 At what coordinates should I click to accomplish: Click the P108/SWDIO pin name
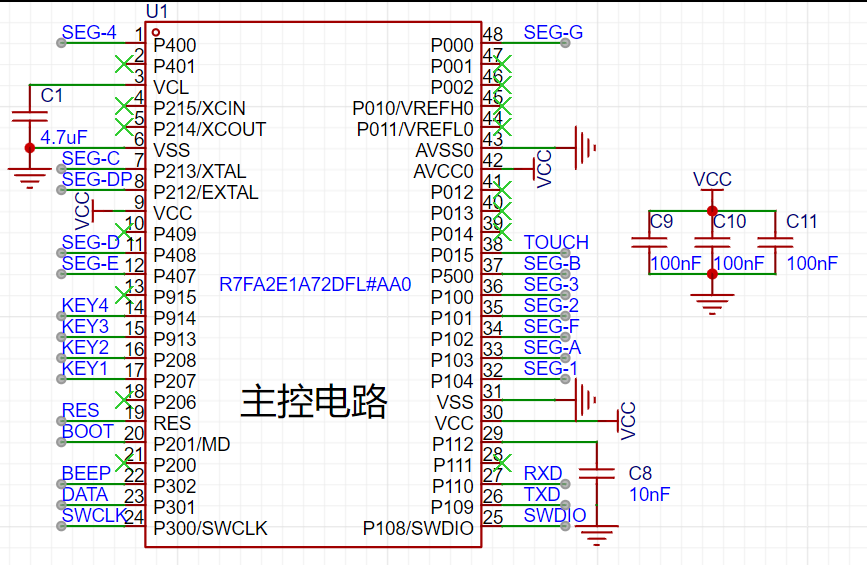pos(418,529)
